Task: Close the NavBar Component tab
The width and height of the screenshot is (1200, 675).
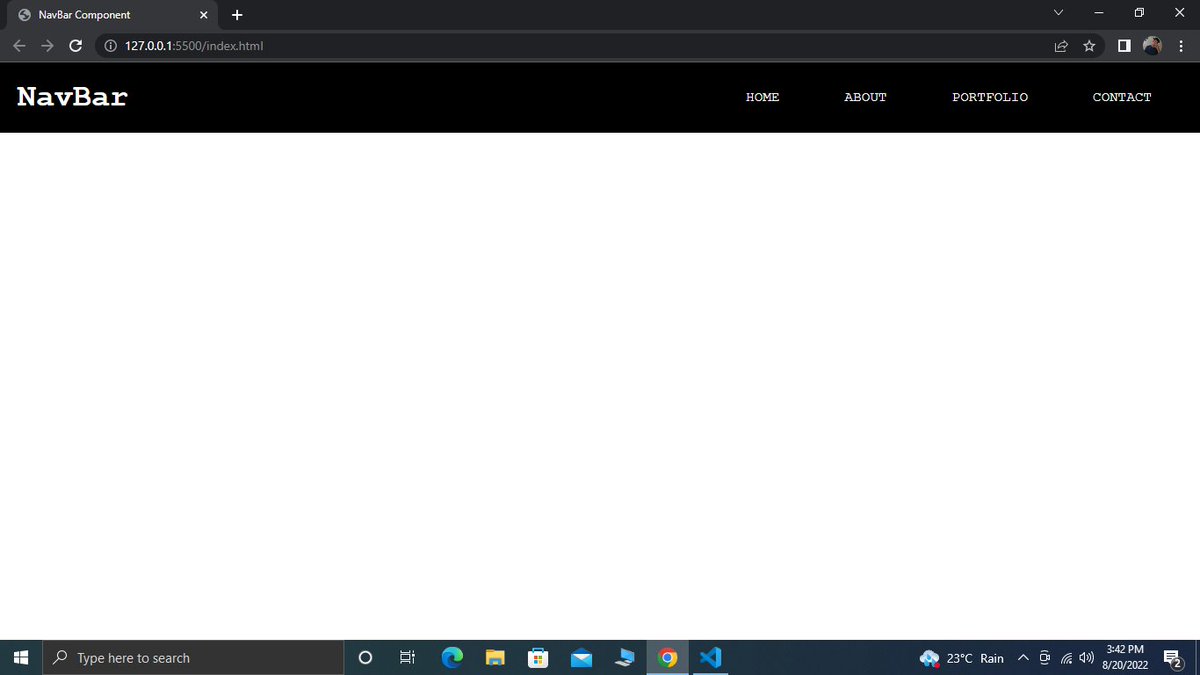Action: [203, 15]
